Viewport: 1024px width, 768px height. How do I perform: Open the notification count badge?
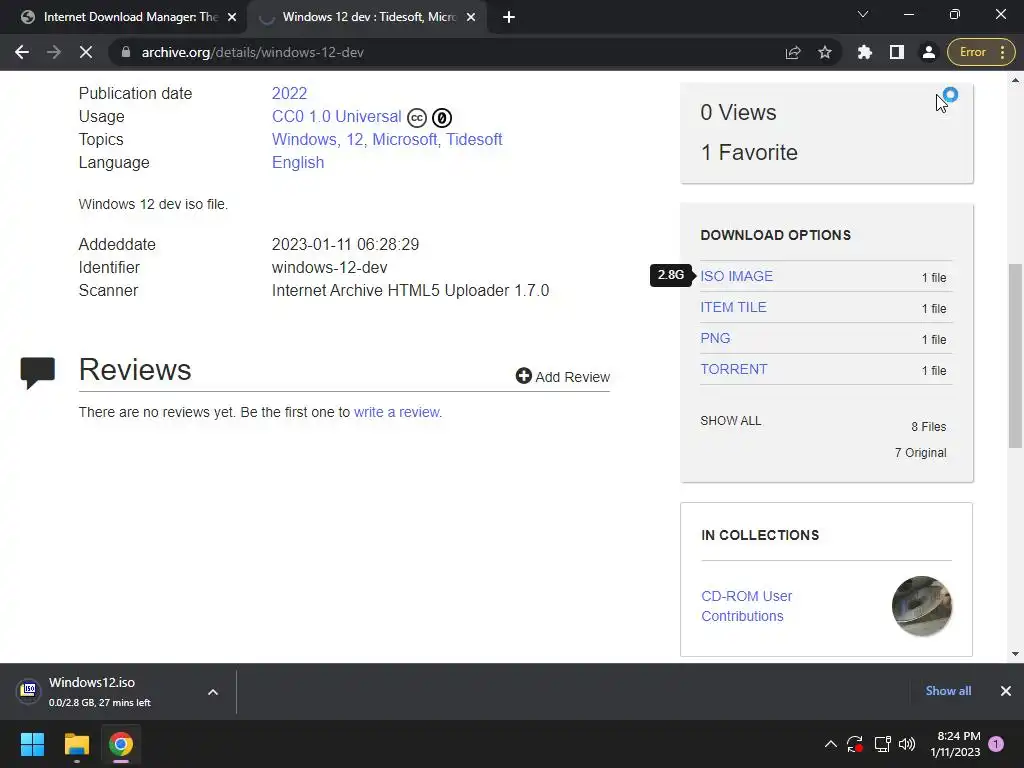coord(996,744)
